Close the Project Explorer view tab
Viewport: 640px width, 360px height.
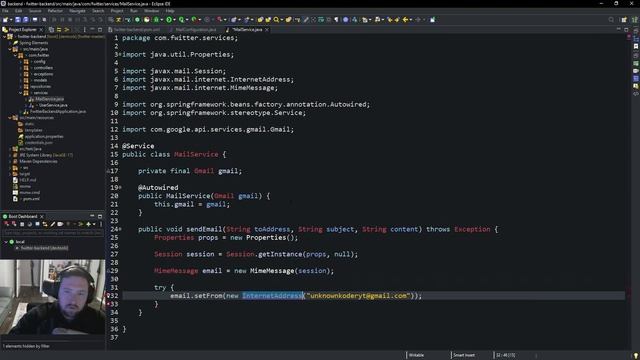coord(41,29)
